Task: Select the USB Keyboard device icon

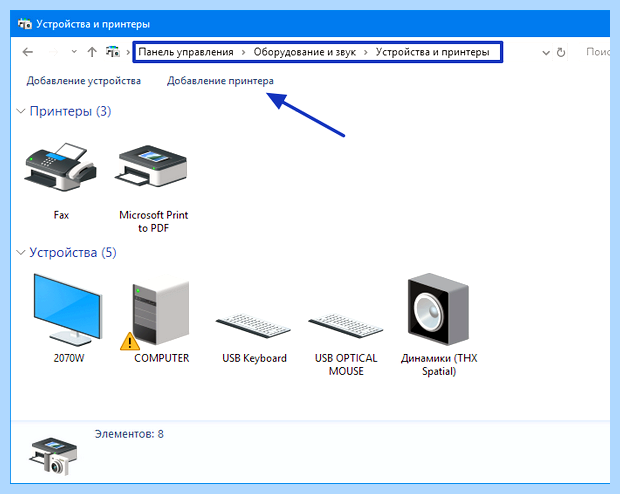Action: click(253, 325)
